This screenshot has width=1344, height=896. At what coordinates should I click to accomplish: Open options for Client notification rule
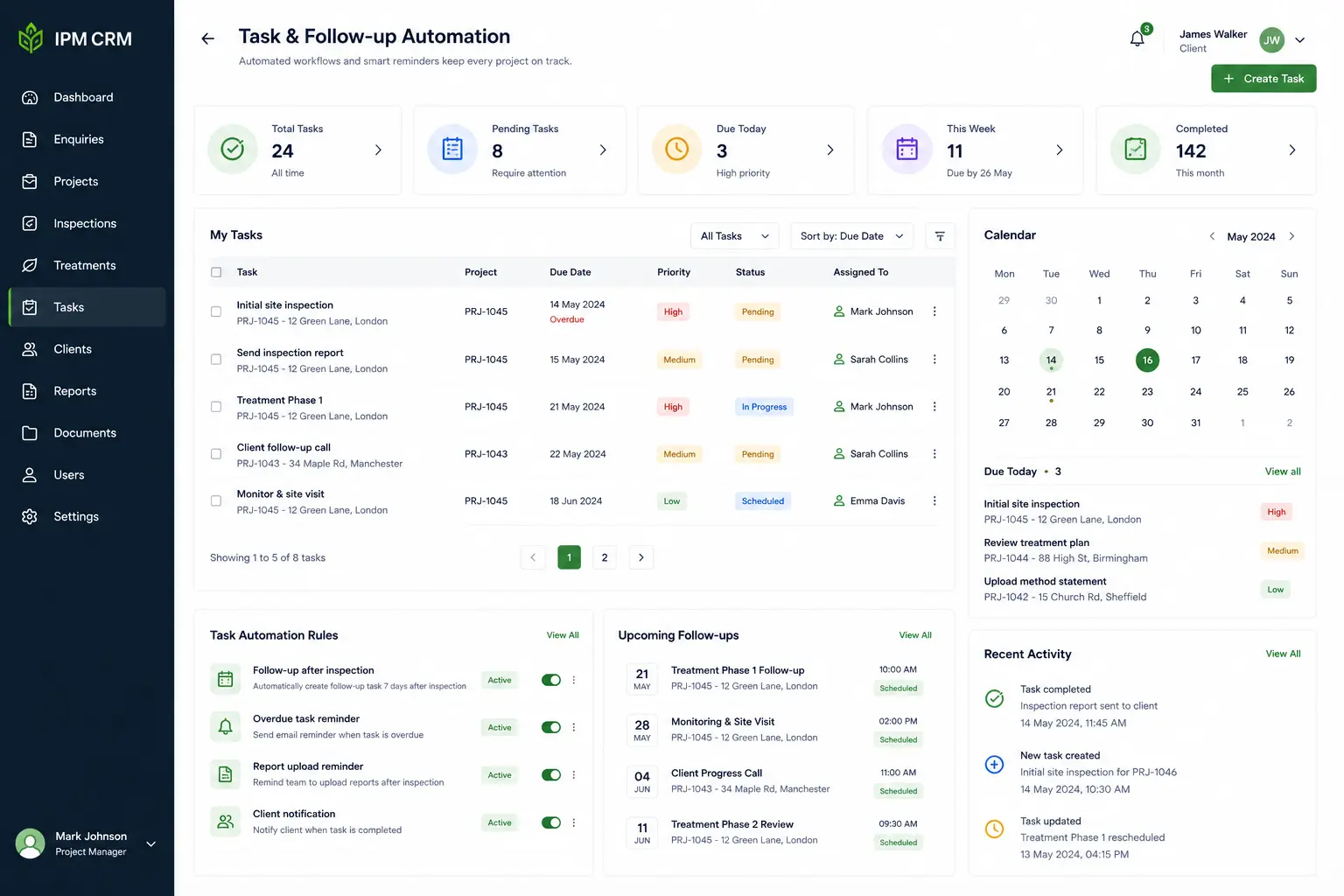[574, 822]
